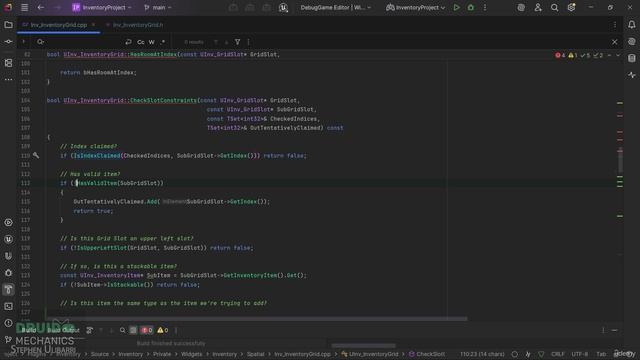The height and width of the screenshot is (360, 640).
Task: Click the CheckSlotConstraints function name
Action: [x=164, y=100]
